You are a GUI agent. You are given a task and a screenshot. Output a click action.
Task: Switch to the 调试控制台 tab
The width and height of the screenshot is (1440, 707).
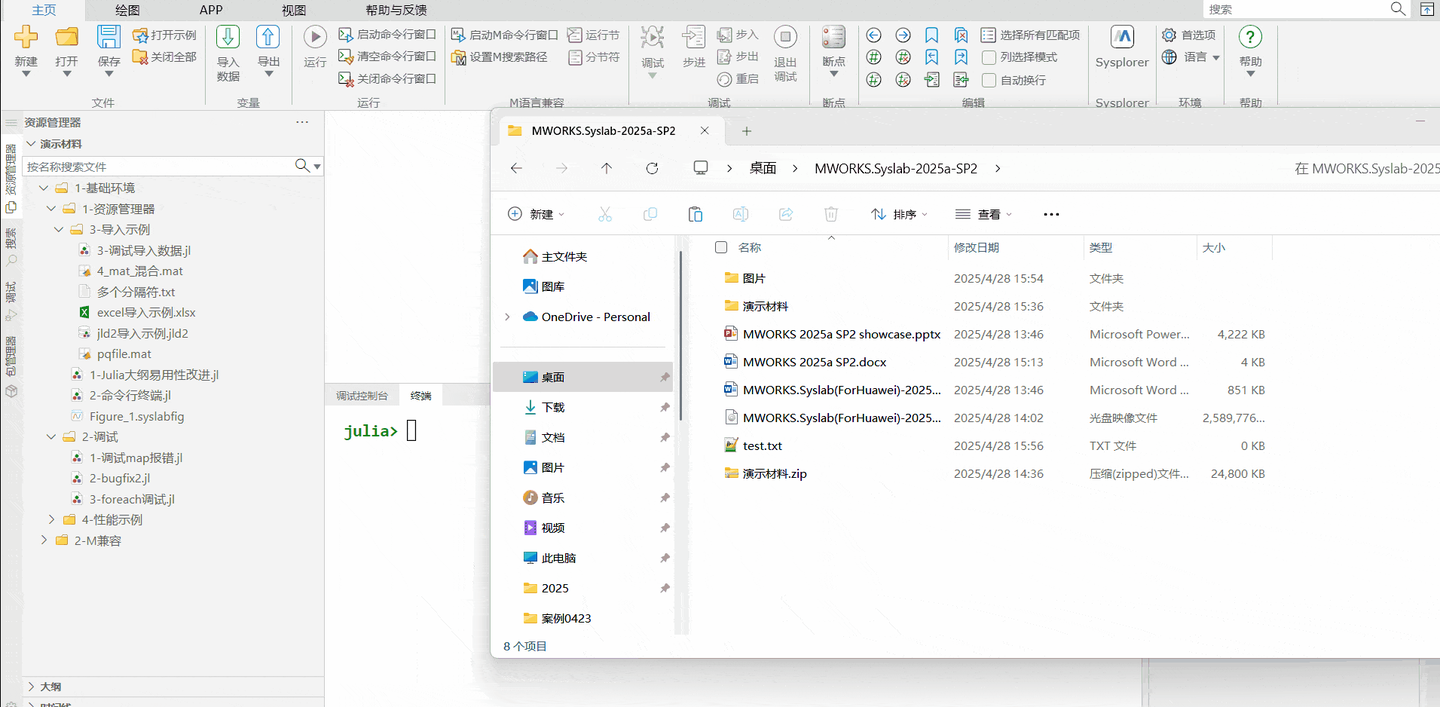362,396
